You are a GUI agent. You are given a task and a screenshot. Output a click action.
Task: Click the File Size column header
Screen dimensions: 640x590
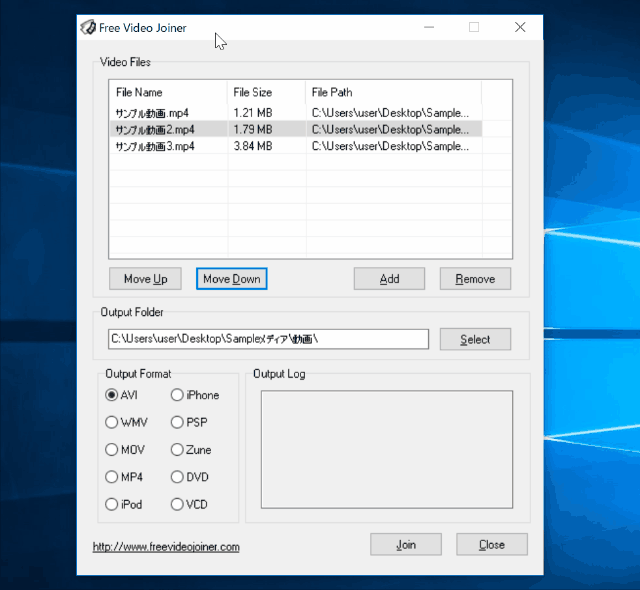click(266, 92)
